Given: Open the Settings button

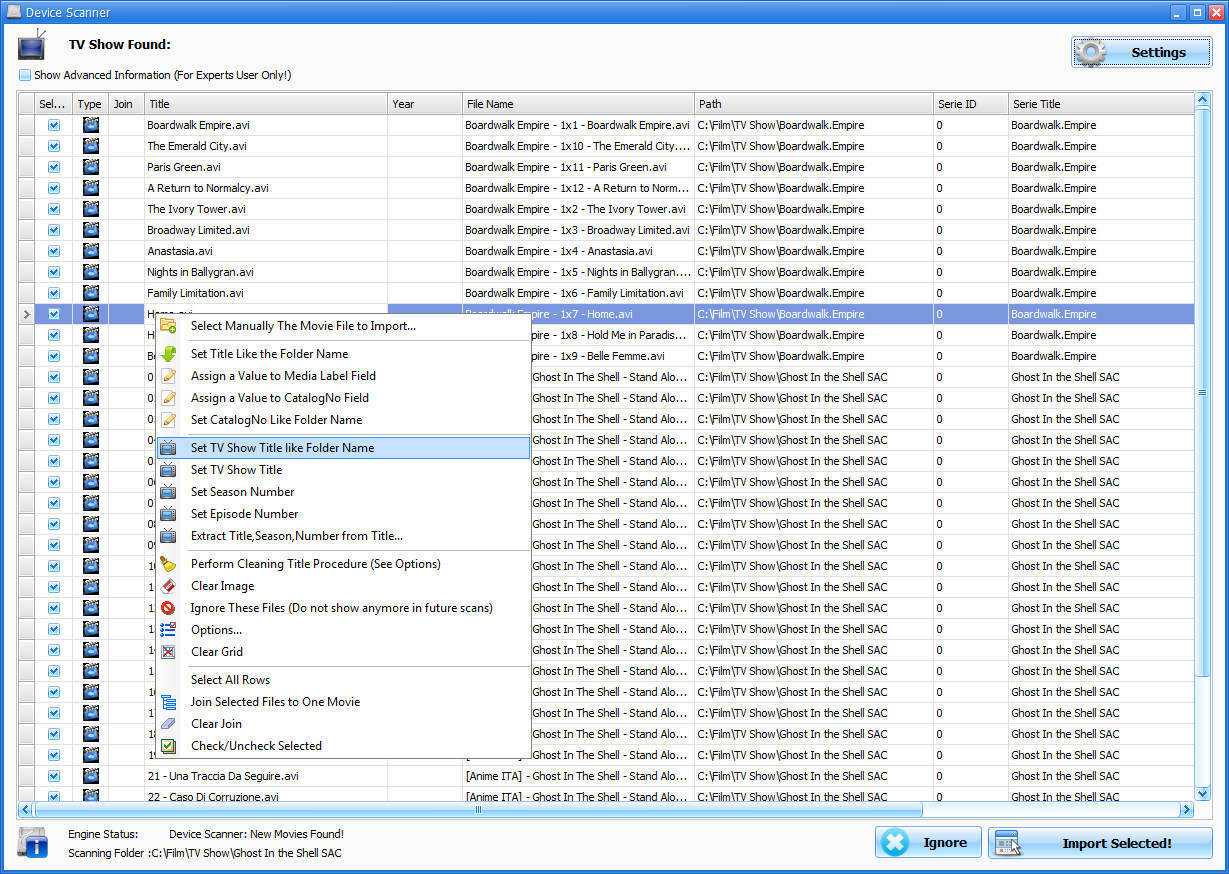Looking at the screenshot, I should (x=1142, y=52).
